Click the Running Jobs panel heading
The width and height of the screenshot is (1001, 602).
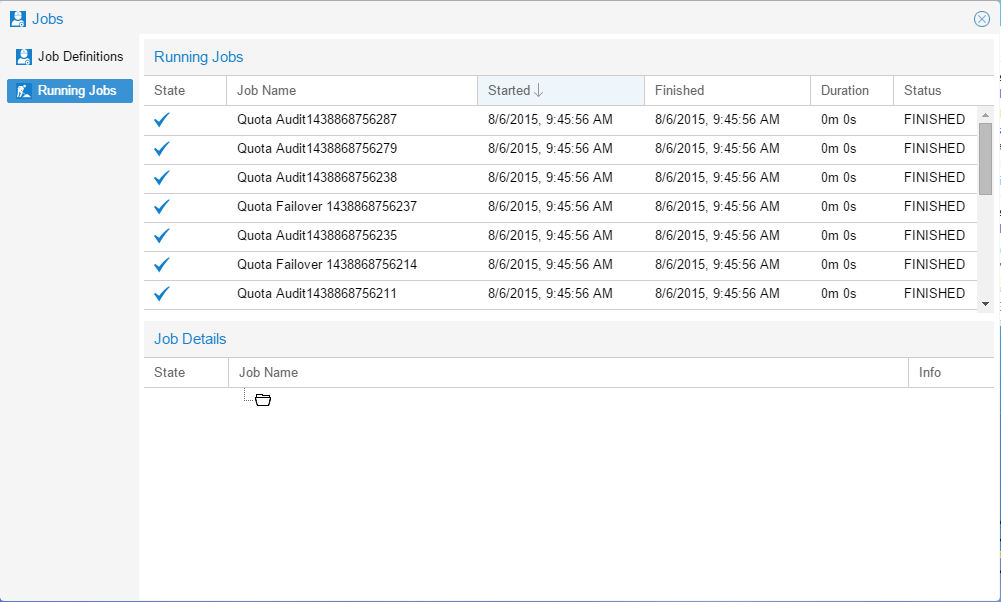(199, 57)
